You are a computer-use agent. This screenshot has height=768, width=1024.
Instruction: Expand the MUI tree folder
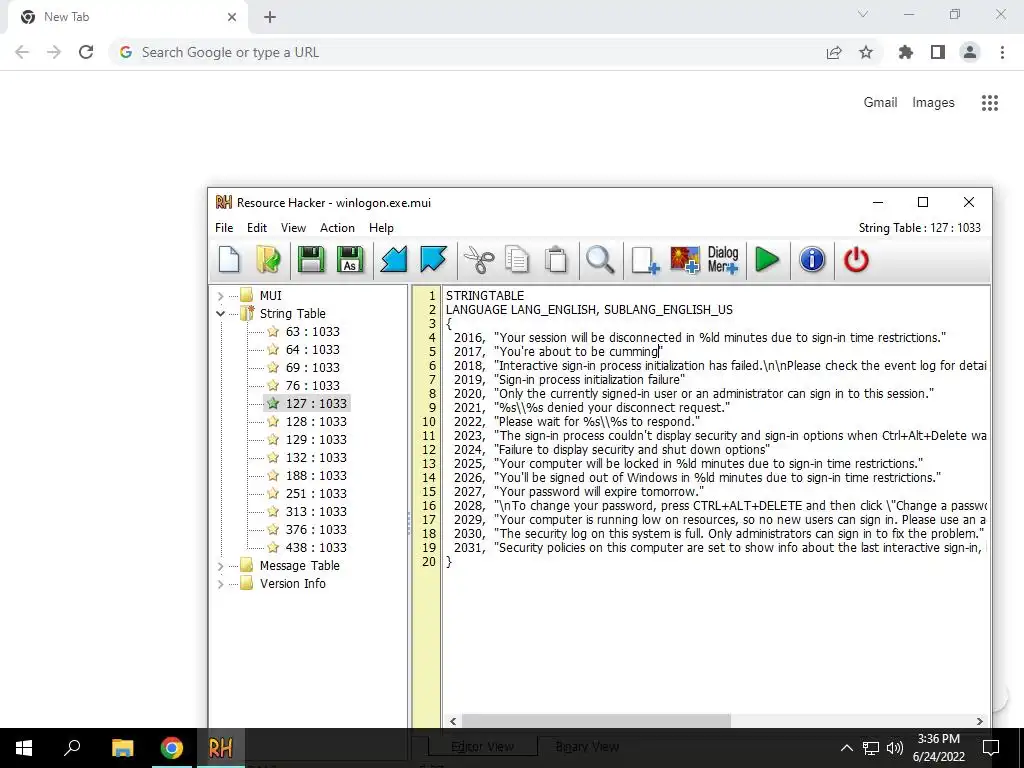(220, 296)
